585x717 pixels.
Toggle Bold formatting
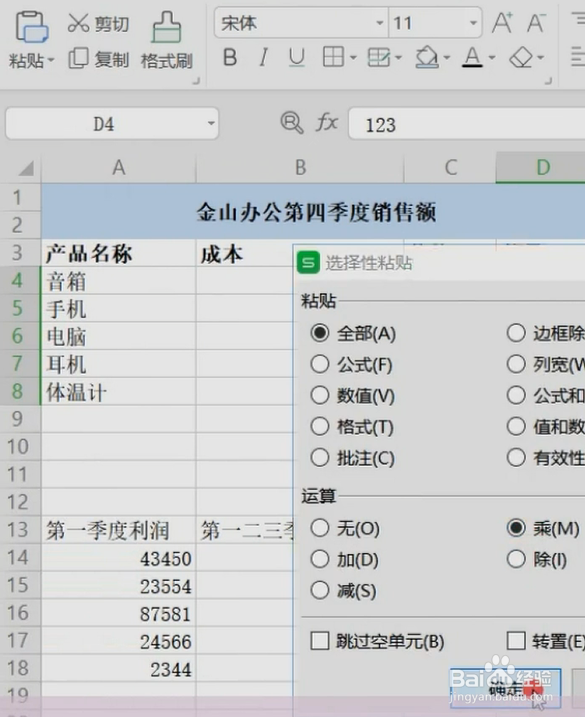pos(230,58)
